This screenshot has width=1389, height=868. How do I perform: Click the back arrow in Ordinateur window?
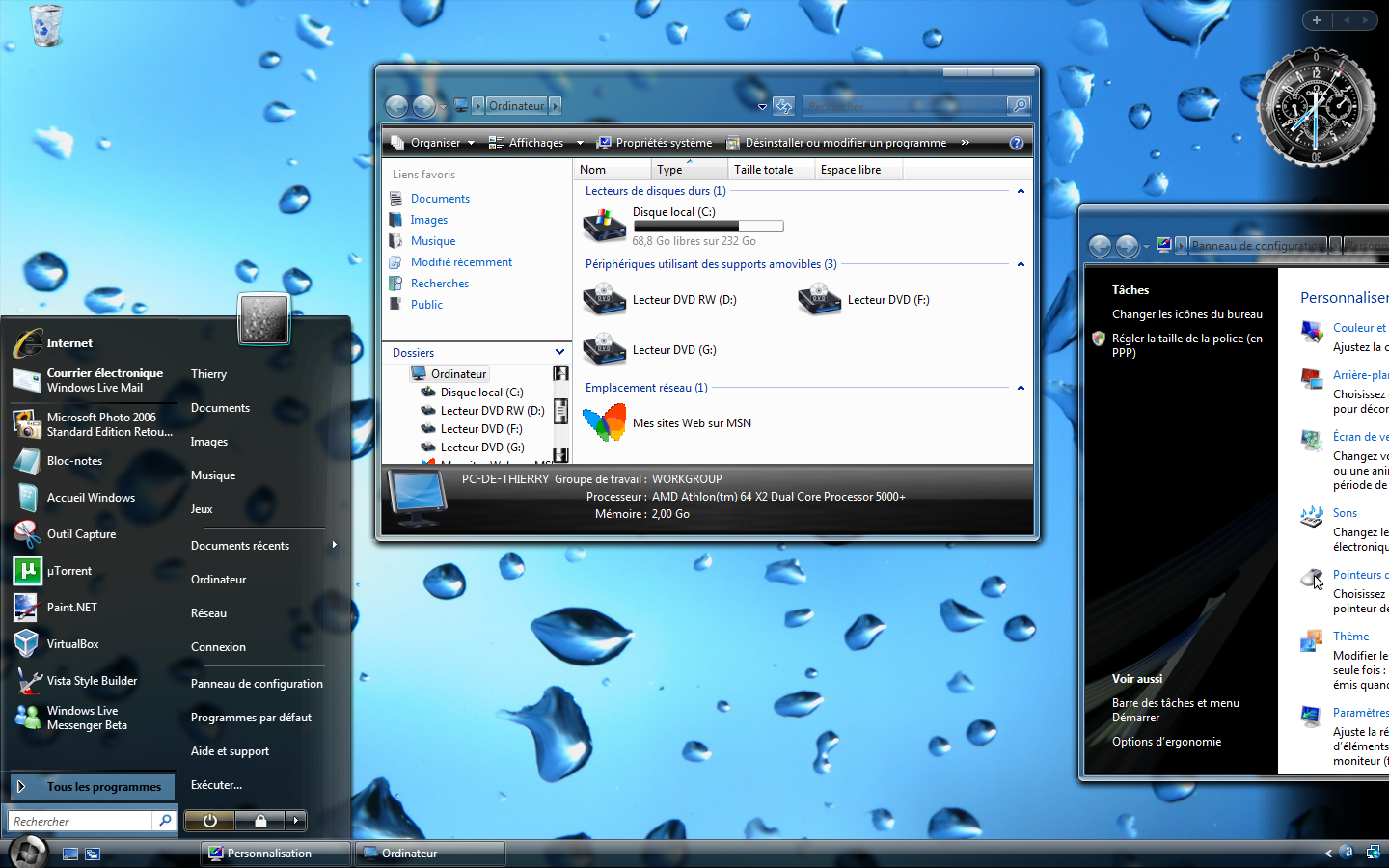(396, 106)
